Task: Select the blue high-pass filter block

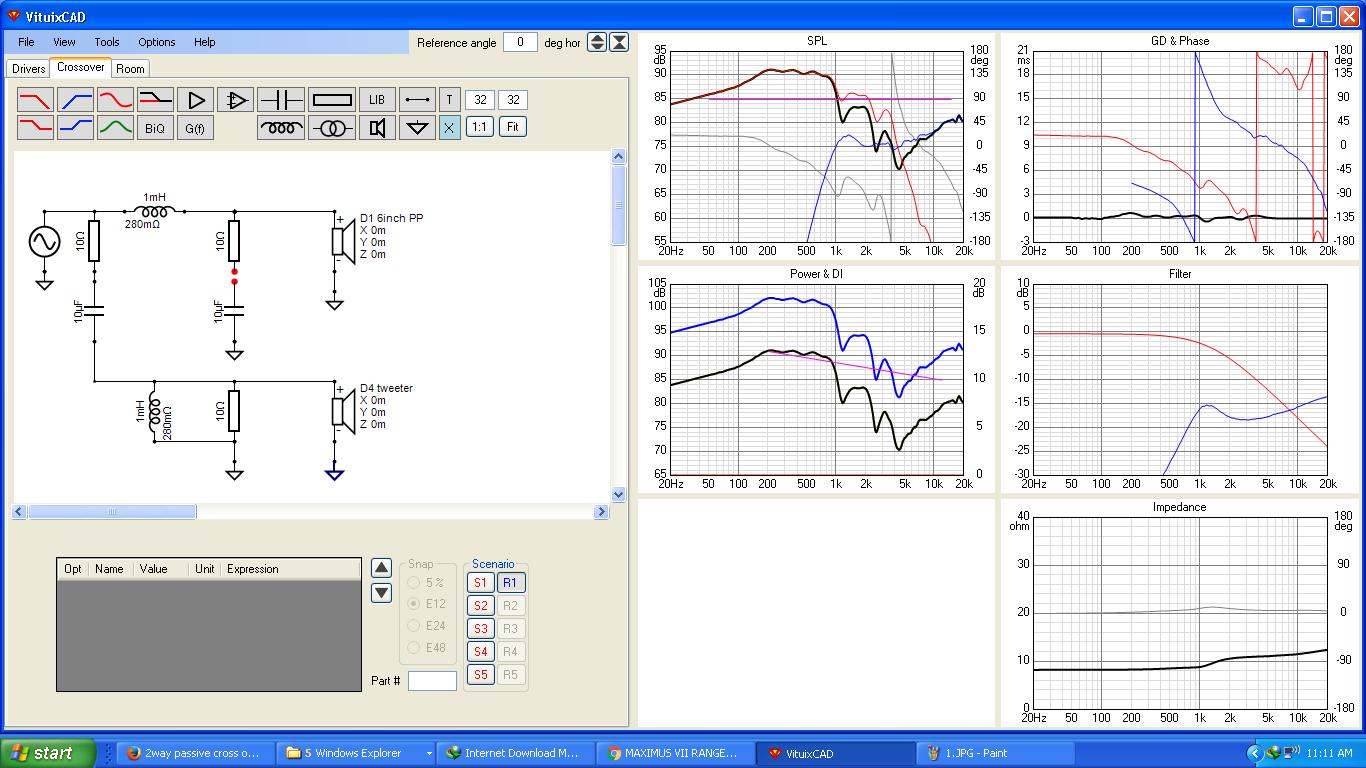Action: [75, 100]
